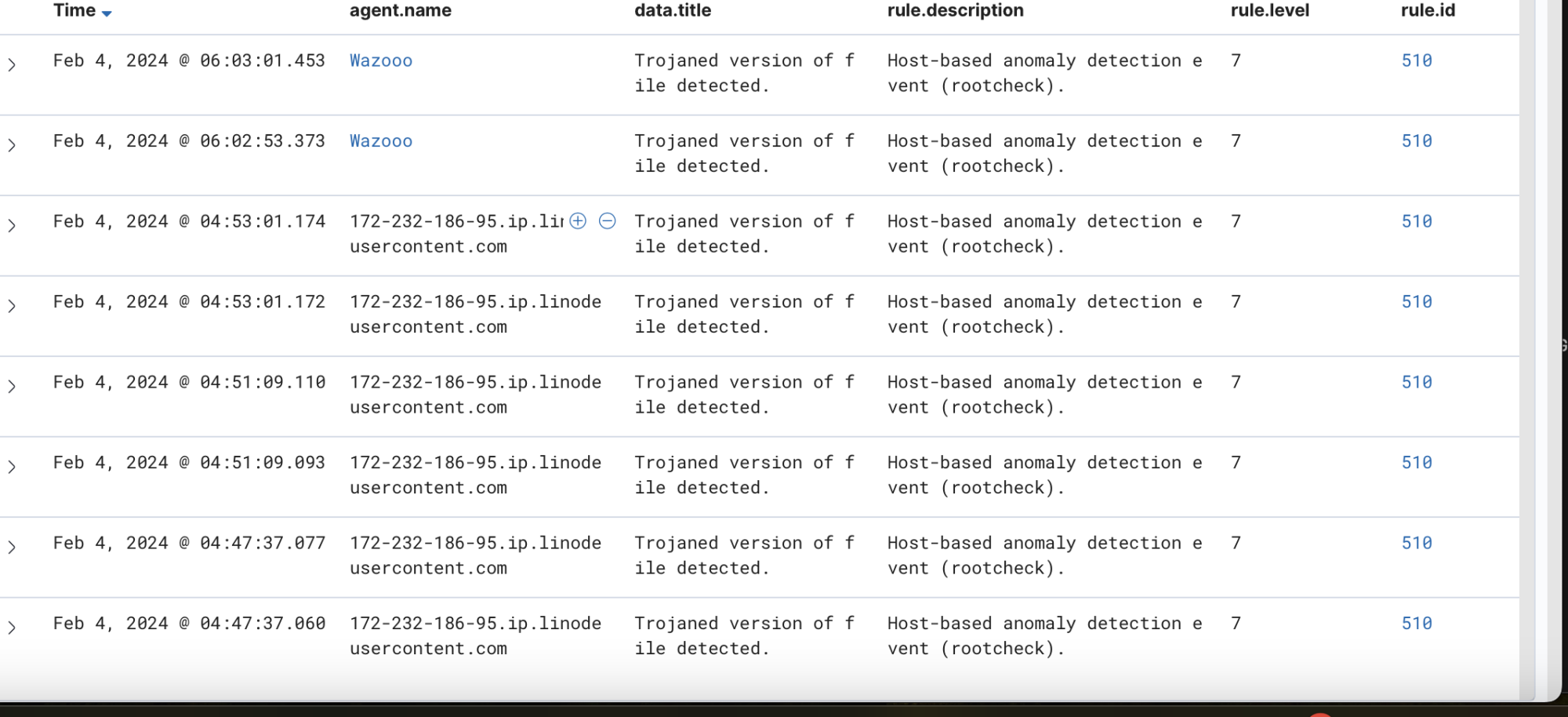Open the Wazooo agent link in the first row

(381, 60)
